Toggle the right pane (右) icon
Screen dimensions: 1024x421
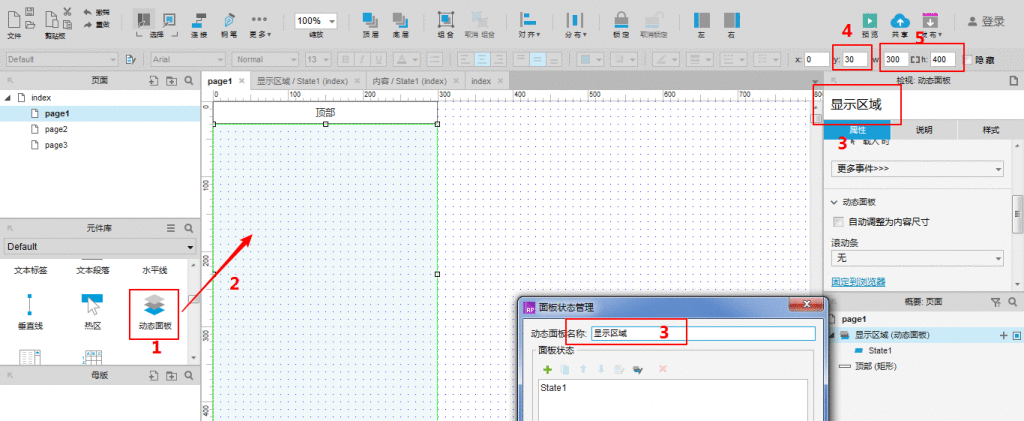pos(732,21)
